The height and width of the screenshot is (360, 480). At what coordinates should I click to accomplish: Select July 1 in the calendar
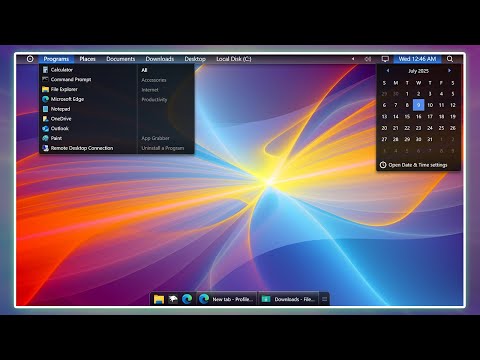(x=407, y=94)
